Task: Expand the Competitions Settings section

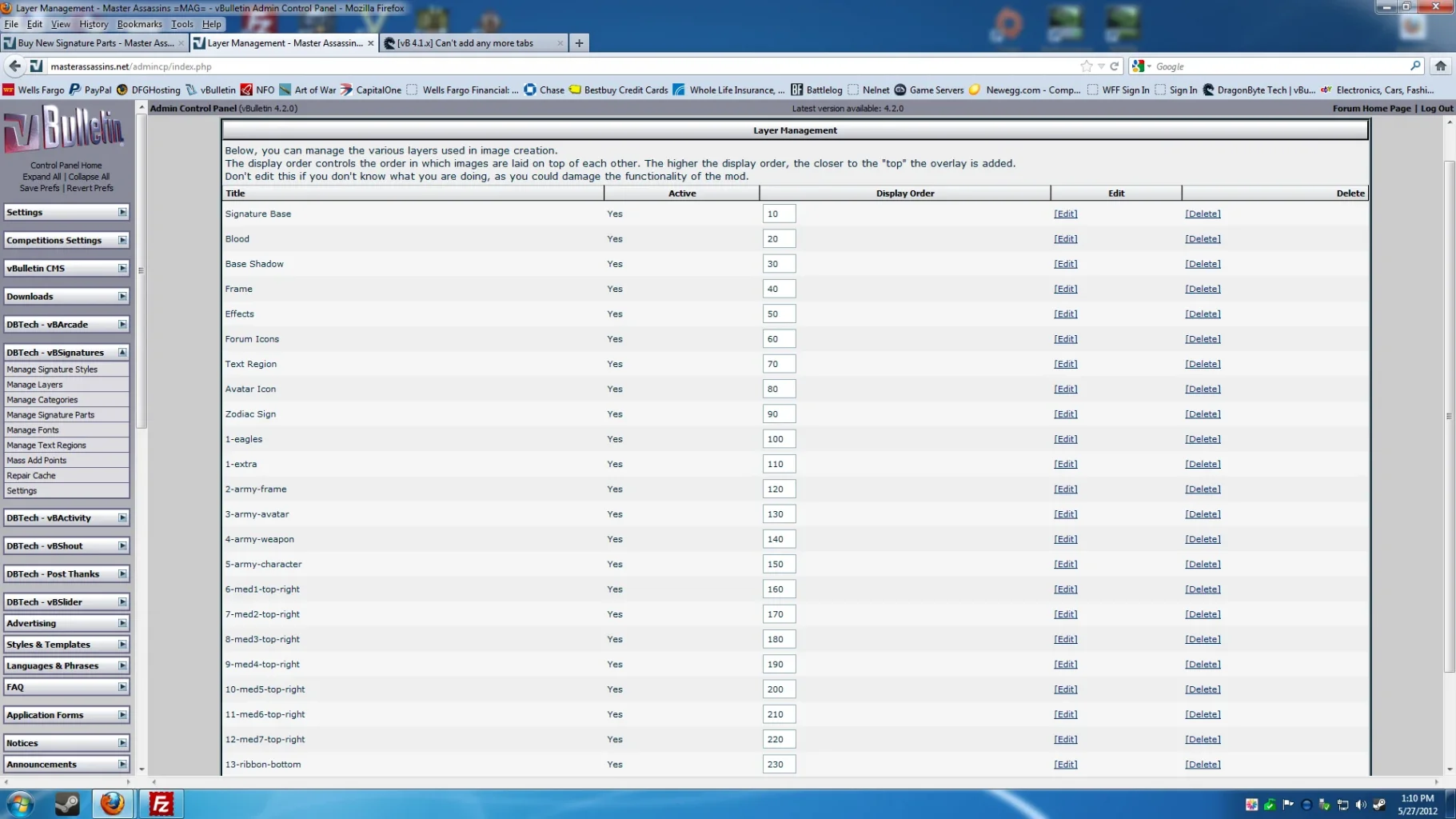Action: tap(122, 240)
